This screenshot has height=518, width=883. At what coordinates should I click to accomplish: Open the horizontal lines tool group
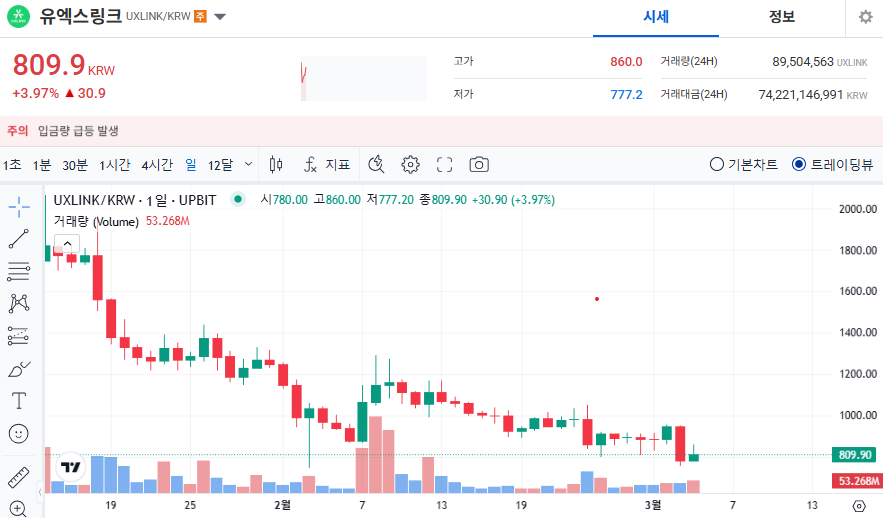point(19,271)
